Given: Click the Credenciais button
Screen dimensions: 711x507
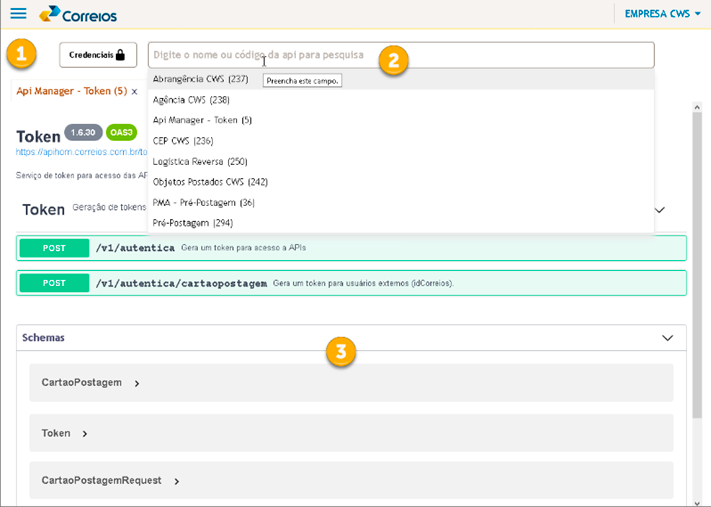Looking at the screenshot, I should click(98, 55).
